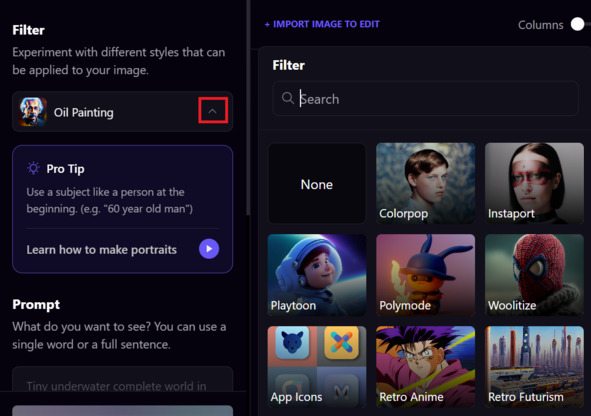
Task: Click the Oil Painting portrait thumbnail icon
Action: tap(33, 112)
